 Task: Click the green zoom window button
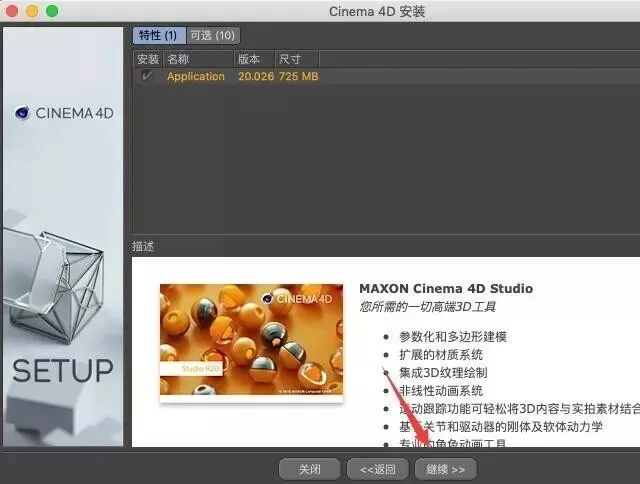52,11
